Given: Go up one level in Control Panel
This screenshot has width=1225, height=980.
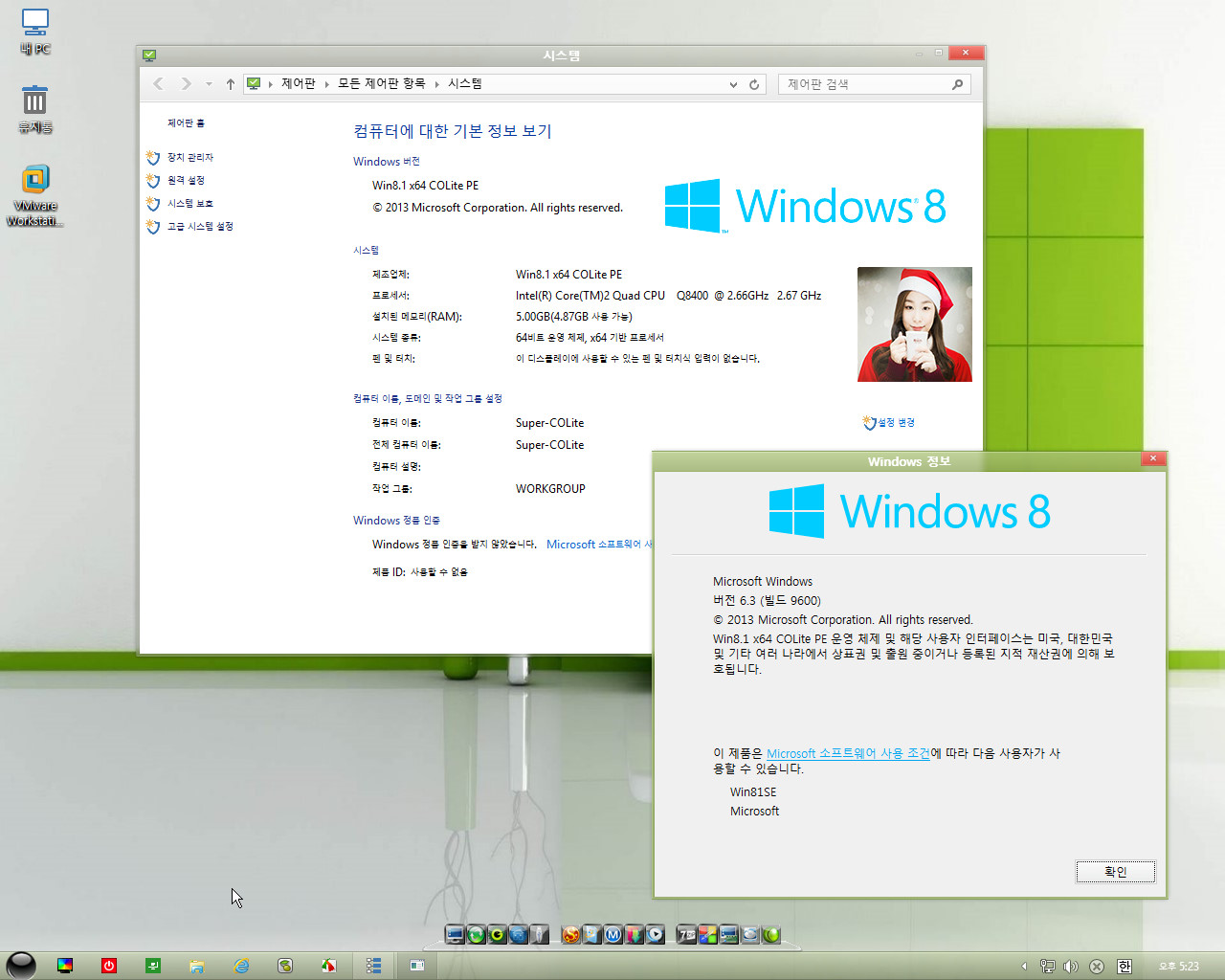Looking at the screenshot, I should (231, 84).
